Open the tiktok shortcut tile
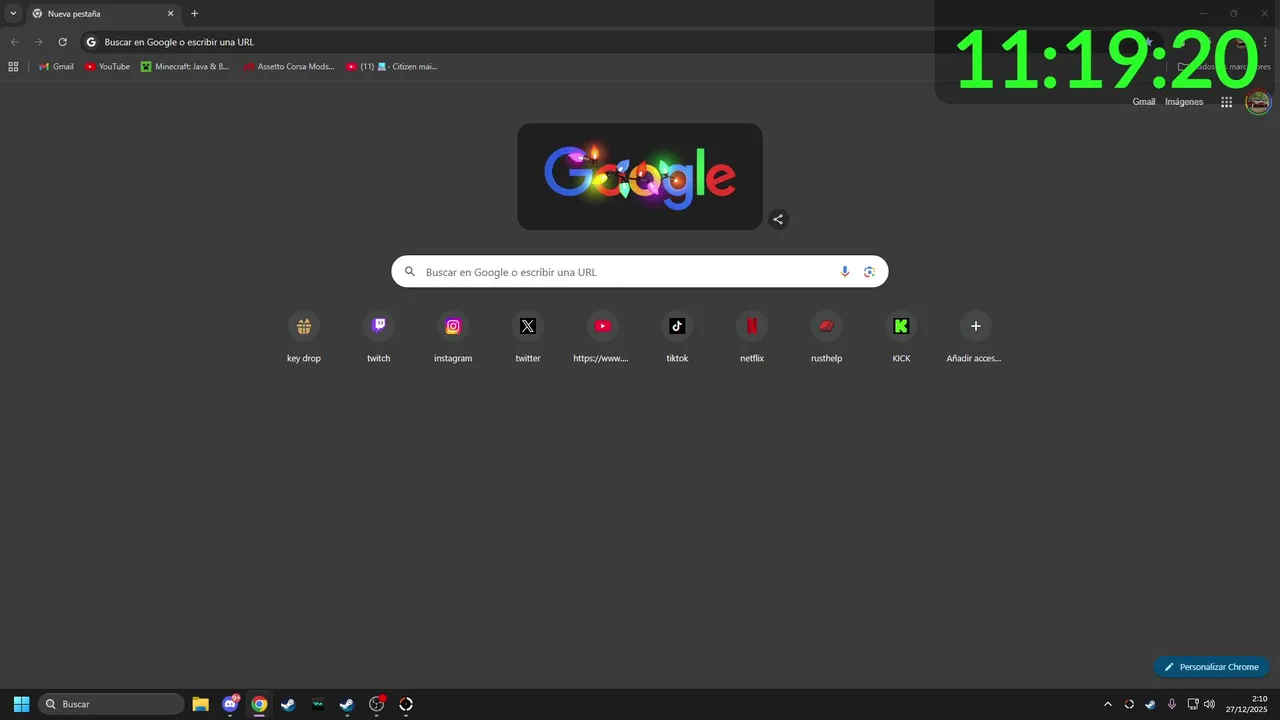 point(677,337)
